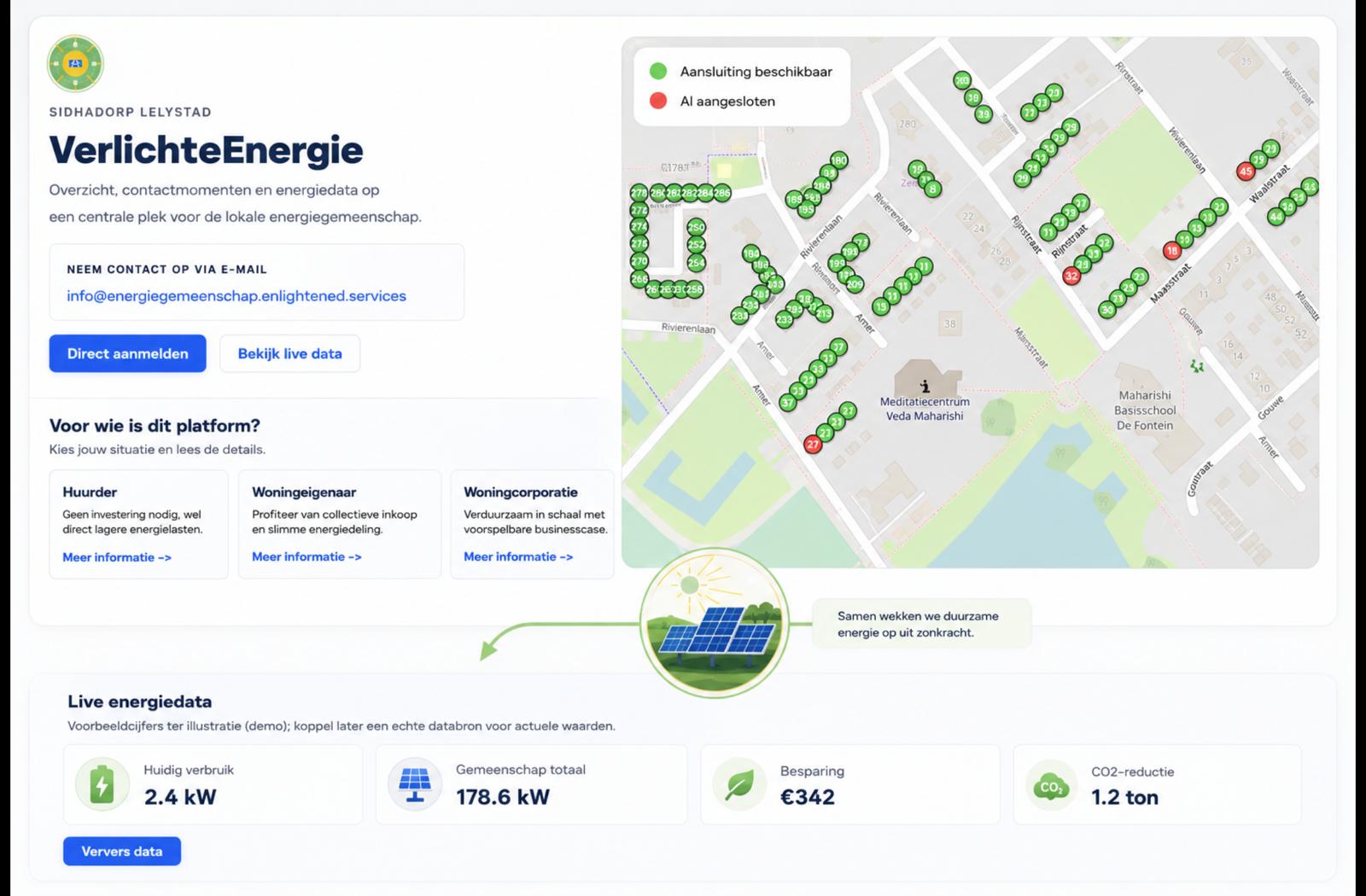
Task: Click the Aansluiting beschikbaar legend text
Action: tap(756, 72)
